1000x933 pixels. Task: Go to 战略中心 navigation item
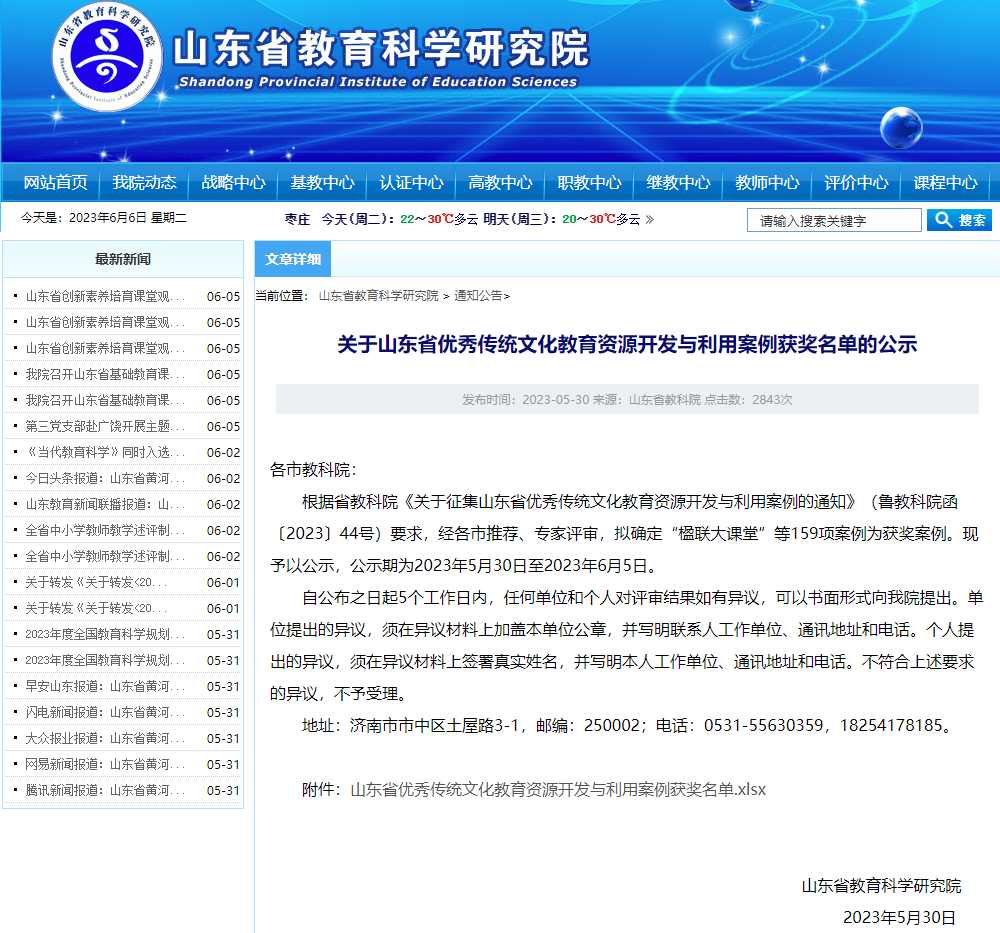point(233,182)
